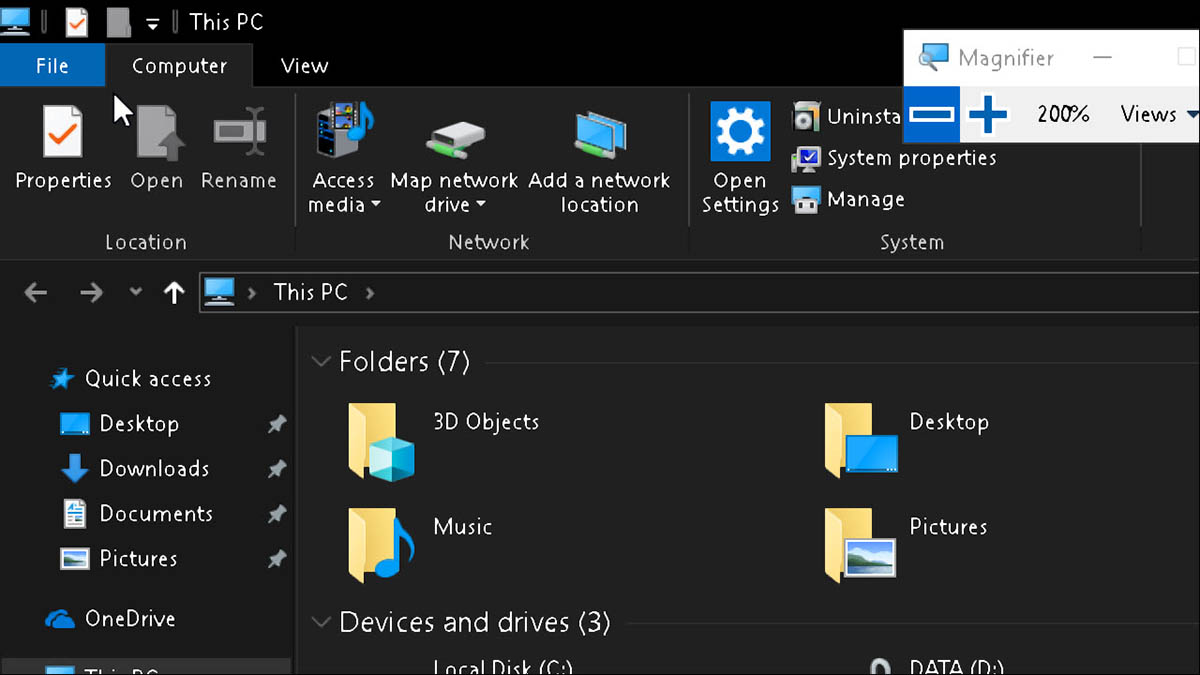Select OneDrive in navigation pane

point(129,619)
